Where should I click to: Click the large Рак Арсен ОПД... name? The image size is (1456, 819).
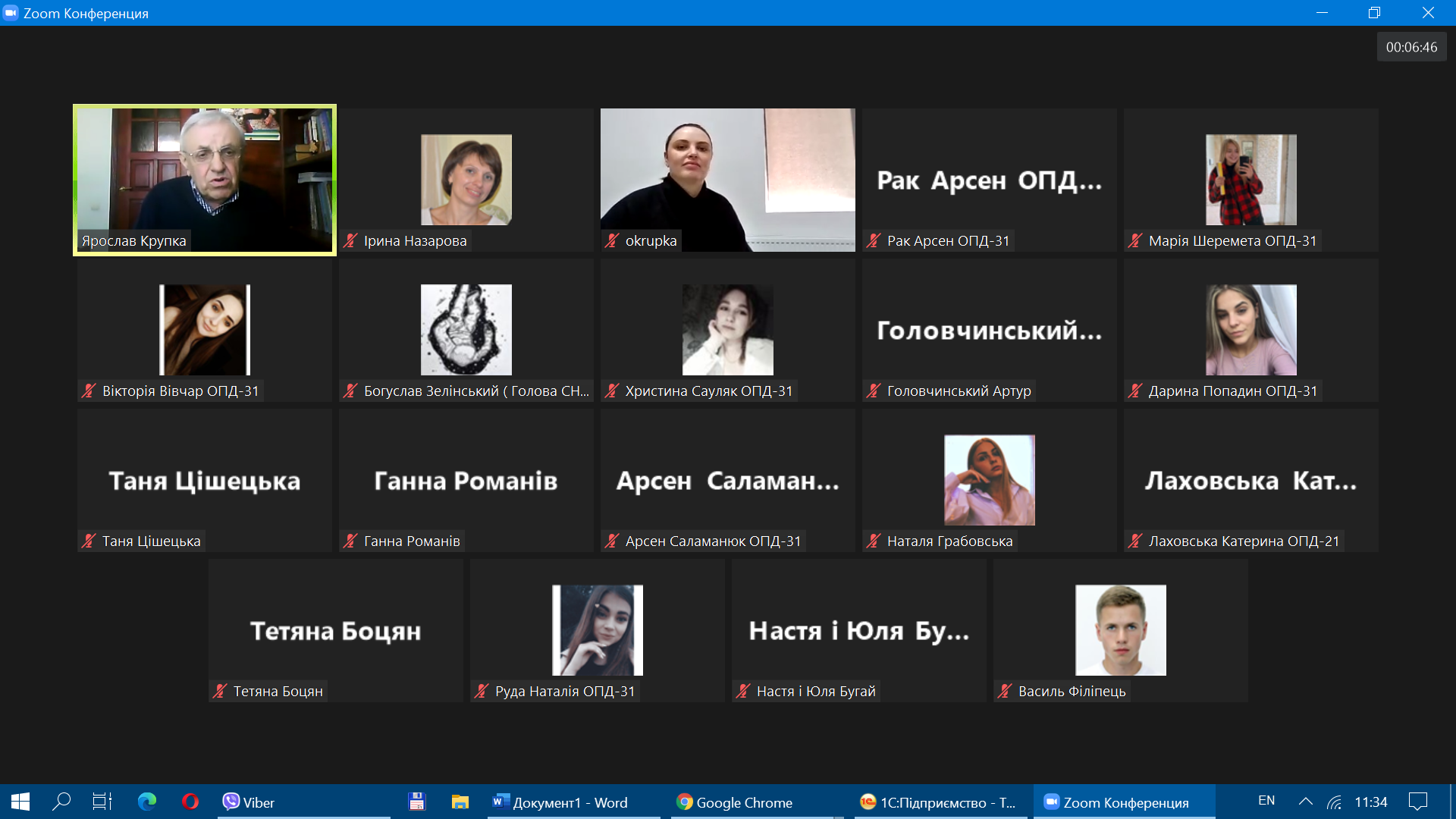(x=990, y=180)
